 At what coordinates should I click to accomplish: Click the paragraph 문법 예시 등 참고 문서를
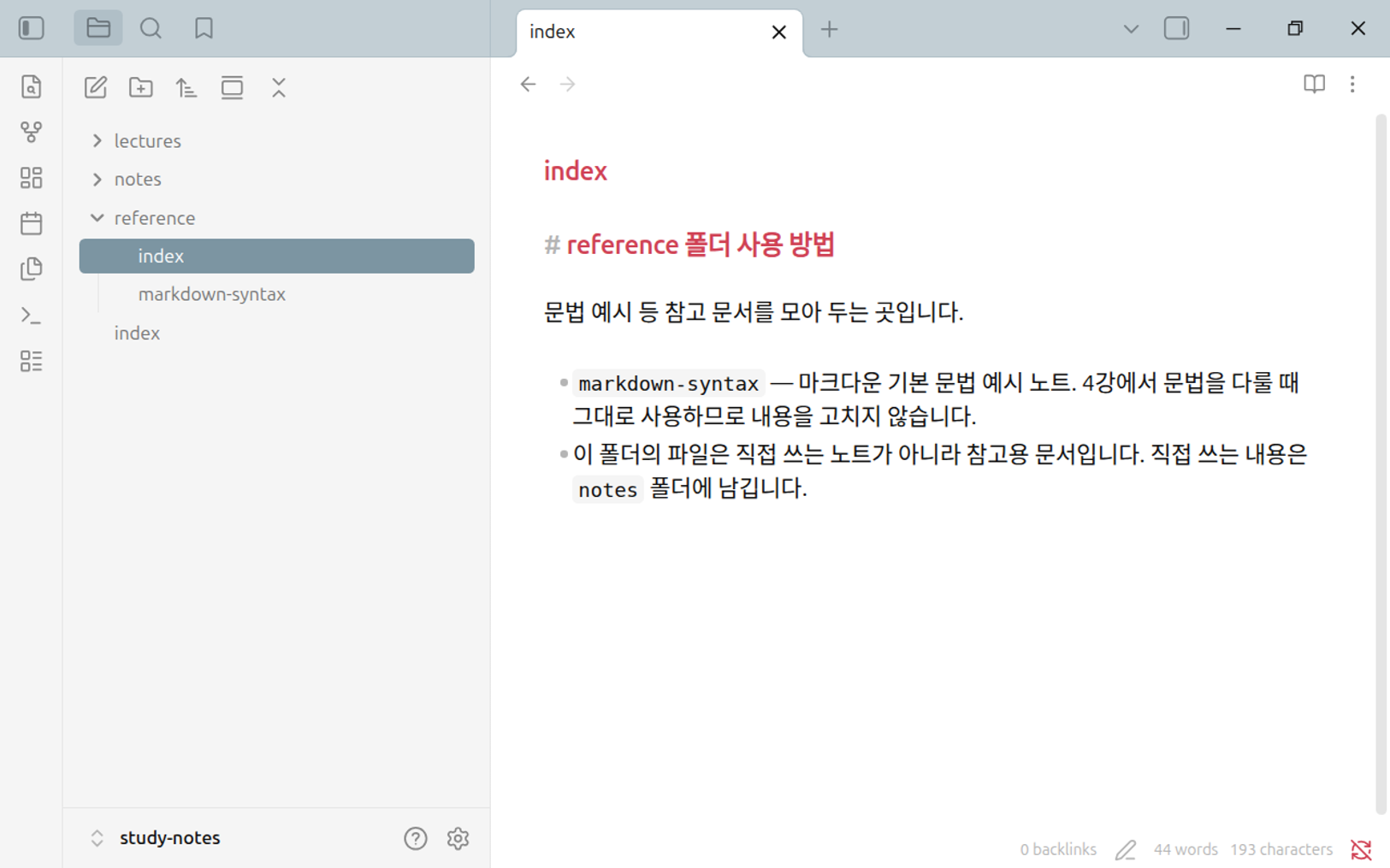click(x=754, y=312)
